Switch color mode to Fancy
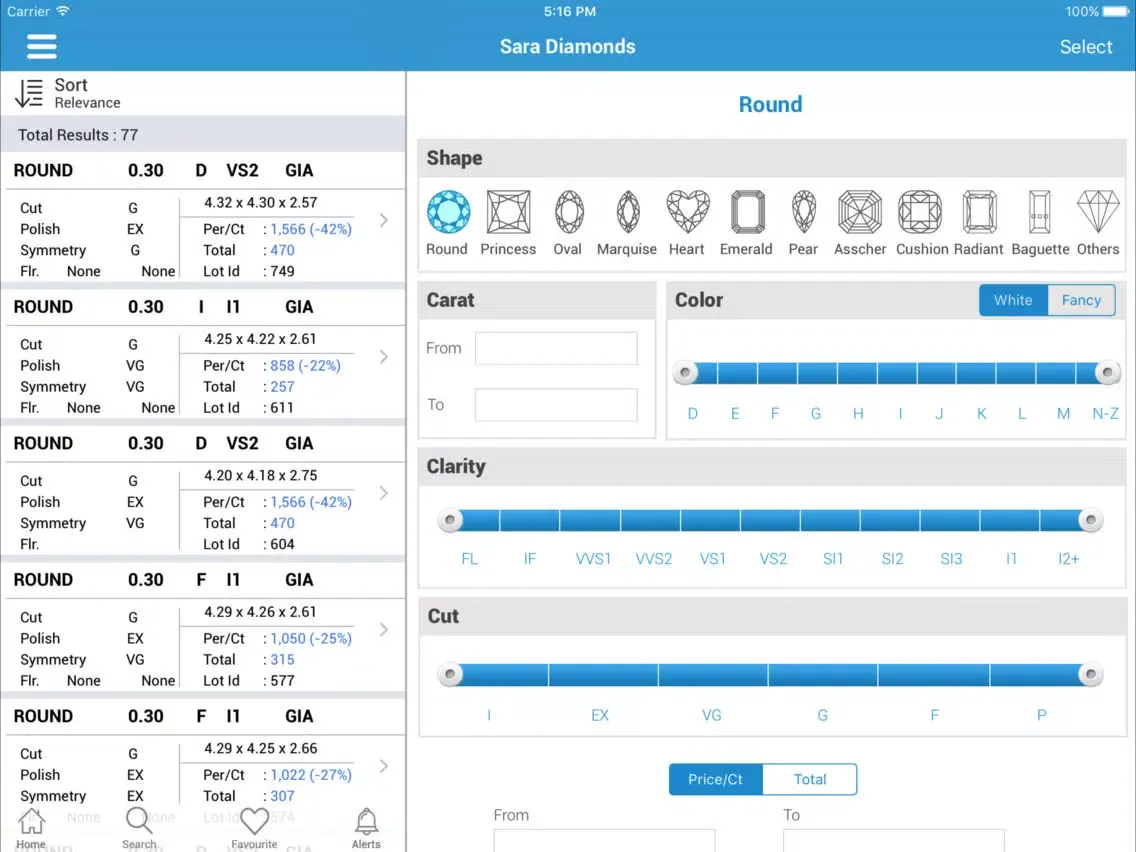 point(1081,300)
